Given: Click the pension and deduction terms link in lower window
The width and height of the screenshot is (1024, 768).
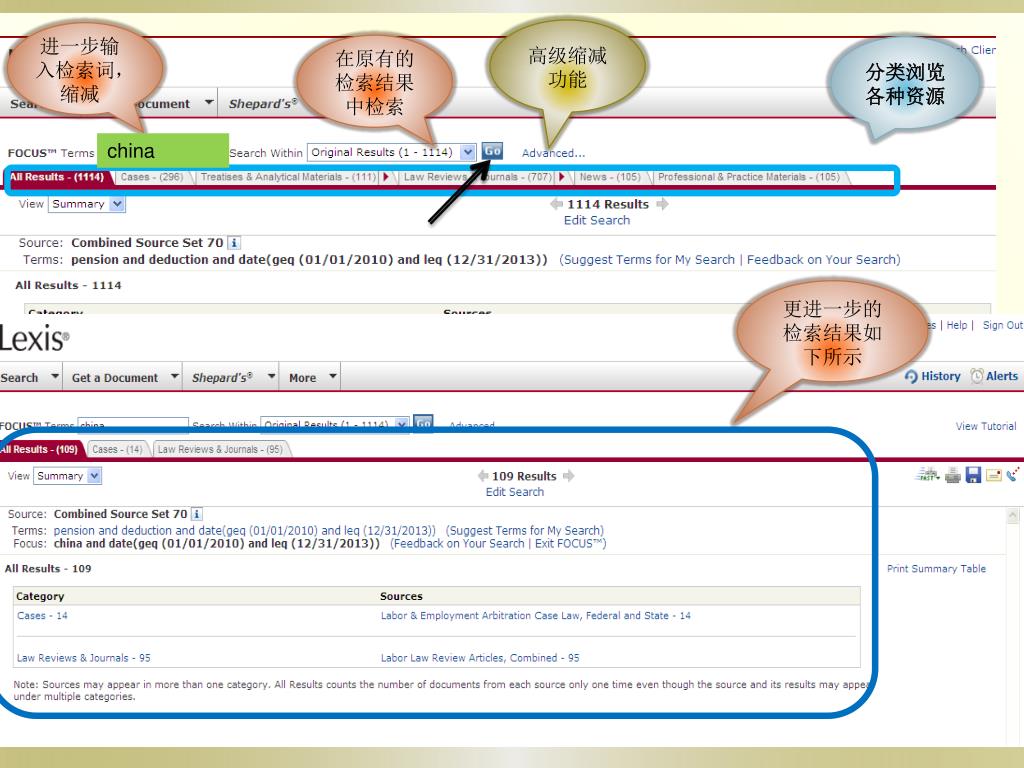Looking at the screenshot, I should pos(244,530).
